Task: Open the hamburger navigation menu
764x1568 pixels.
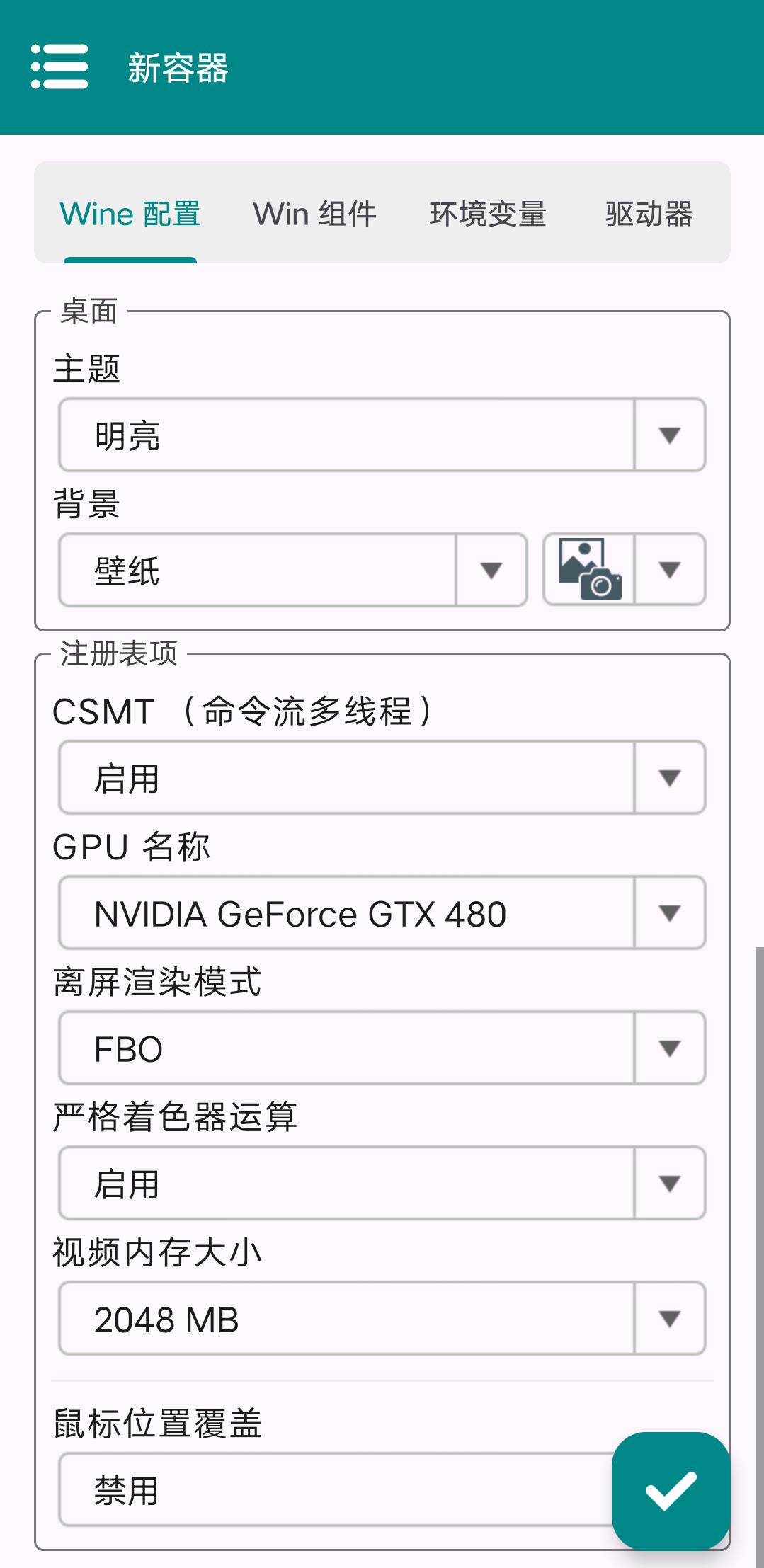Action: (x=59, y=67)
